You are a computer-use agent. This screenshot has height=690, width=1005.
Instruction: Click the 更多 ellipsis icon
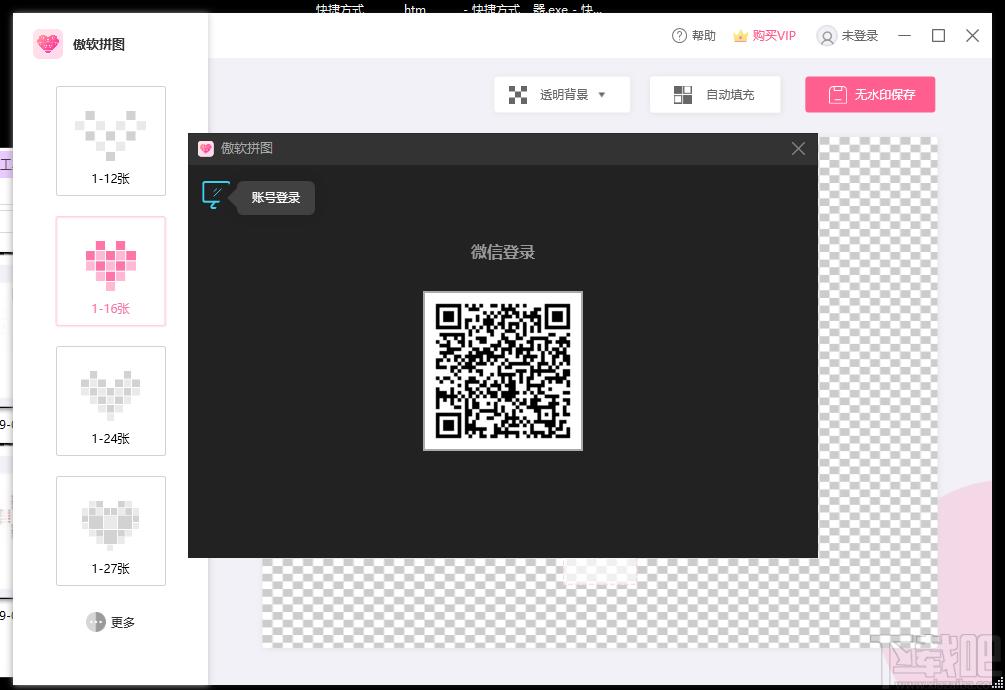pos(96,622)
